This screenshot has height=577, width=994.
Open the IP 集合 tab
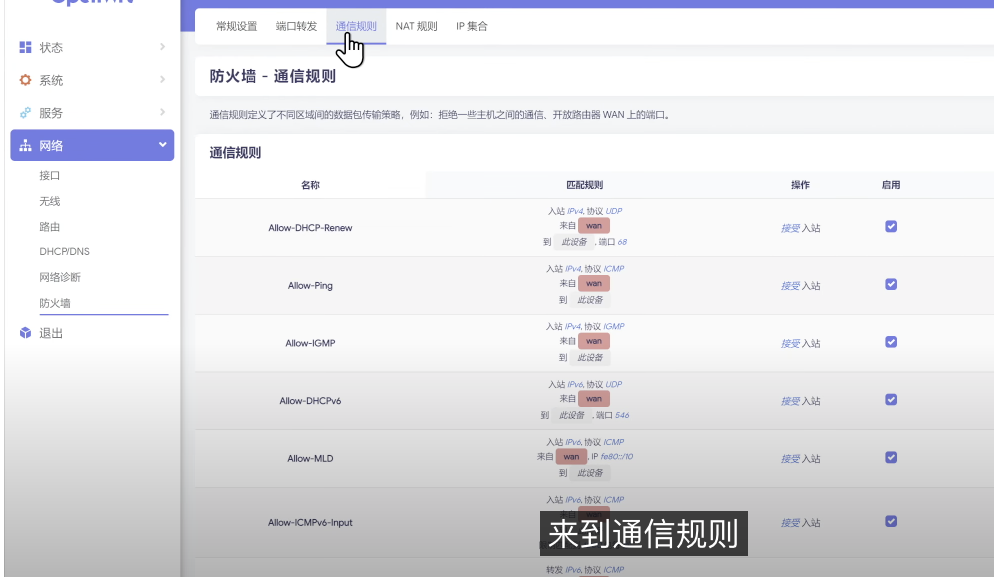[472, 26]
